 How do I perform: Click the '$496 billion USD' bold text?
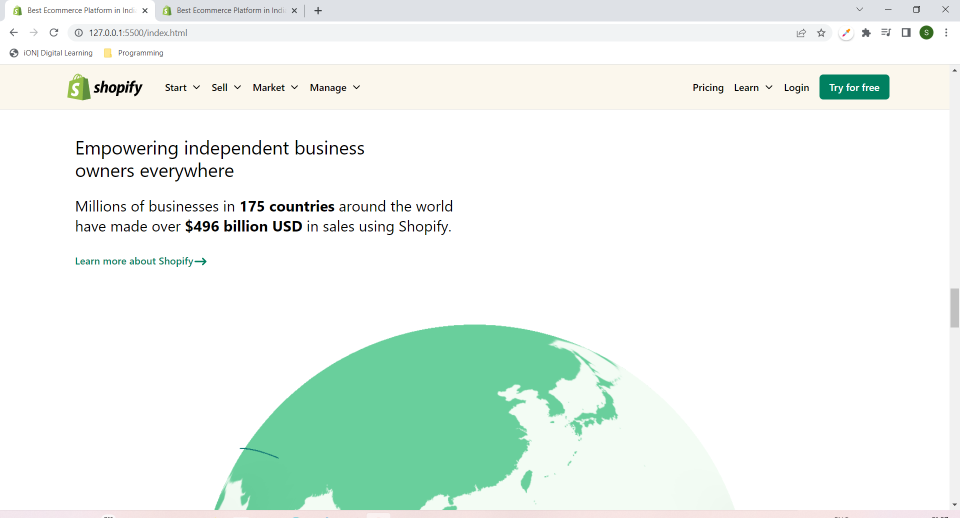pos(244,227)
